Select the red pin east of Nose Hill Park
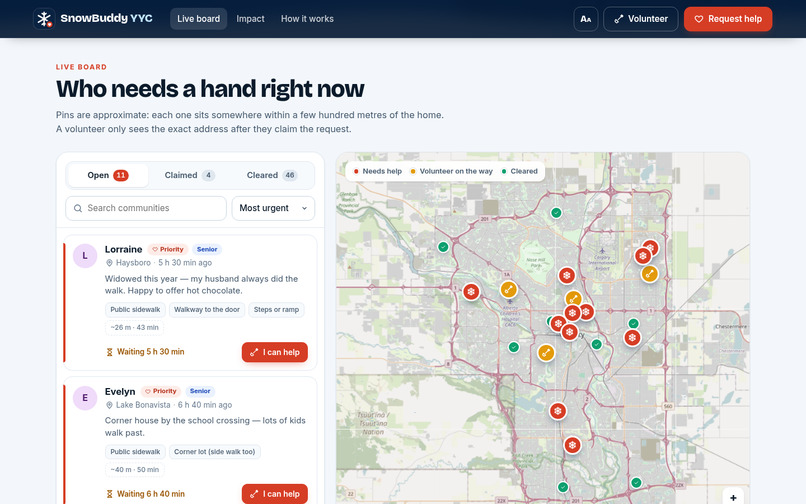The image size is (806, 504). tap(566, 276)
